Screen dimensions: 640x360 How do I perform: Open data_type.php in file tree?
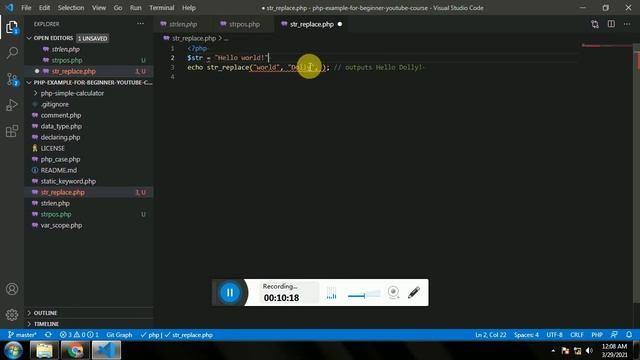61,127
